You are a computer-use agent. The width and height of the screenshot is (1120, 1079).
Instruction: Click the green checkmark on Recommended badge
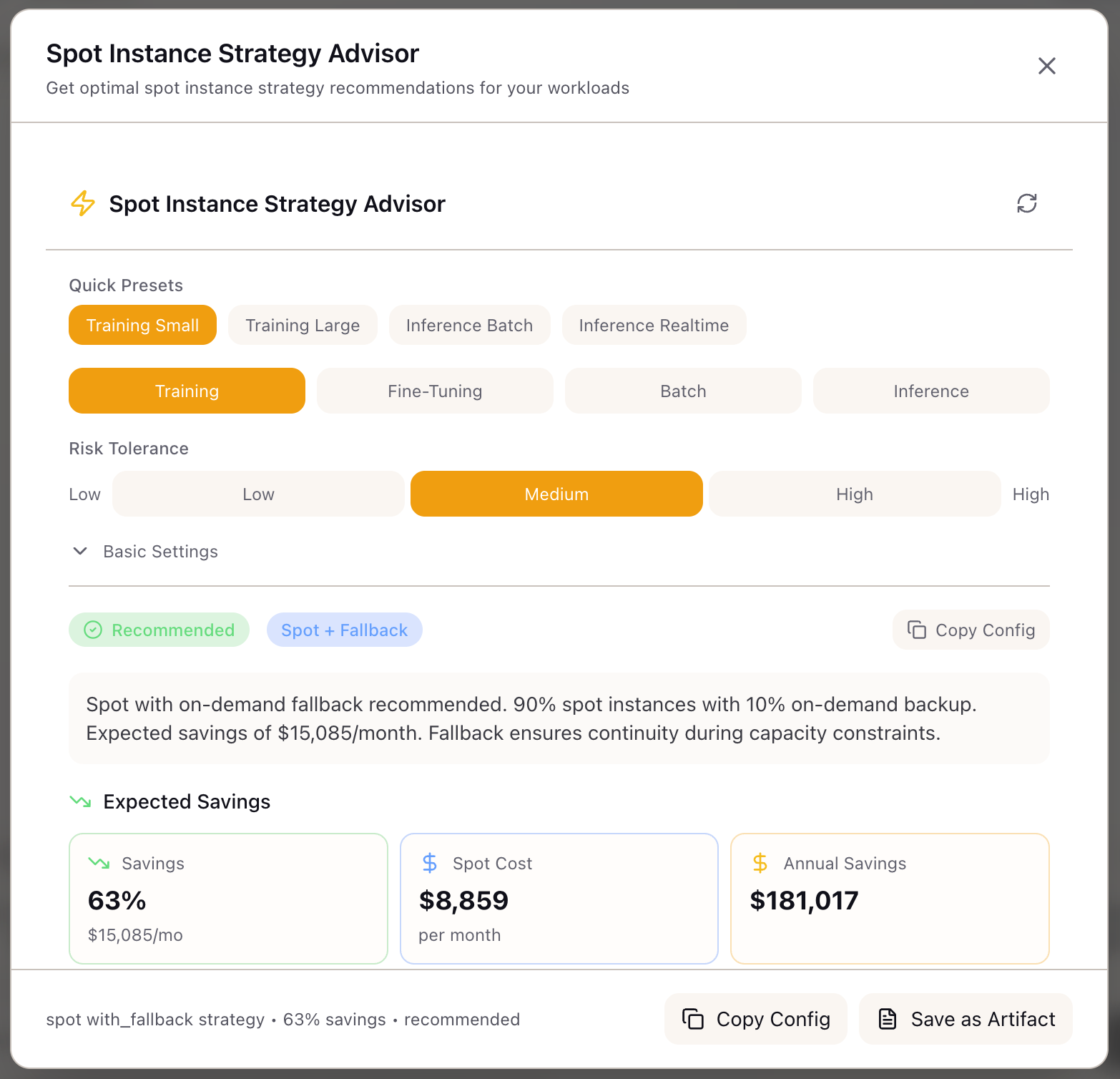click(92, 630)
